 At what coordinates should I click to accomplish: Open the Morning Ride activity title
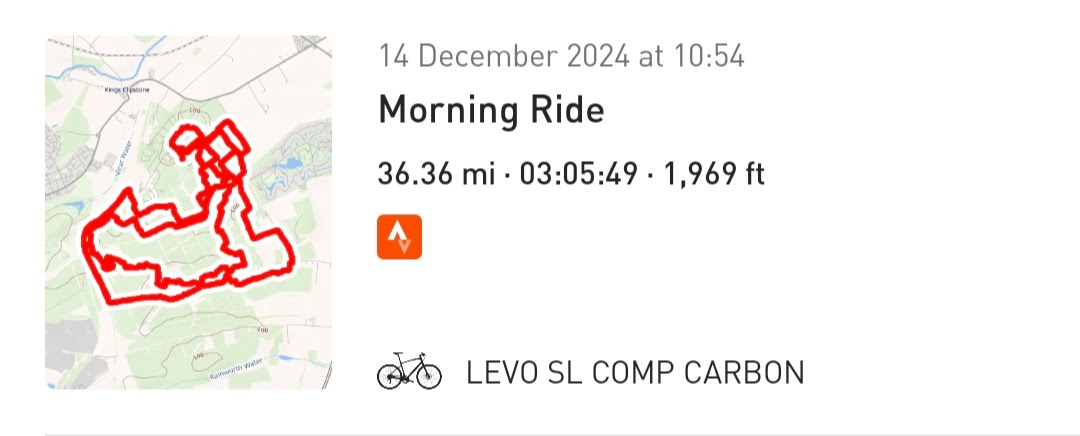tap(491, 109)
